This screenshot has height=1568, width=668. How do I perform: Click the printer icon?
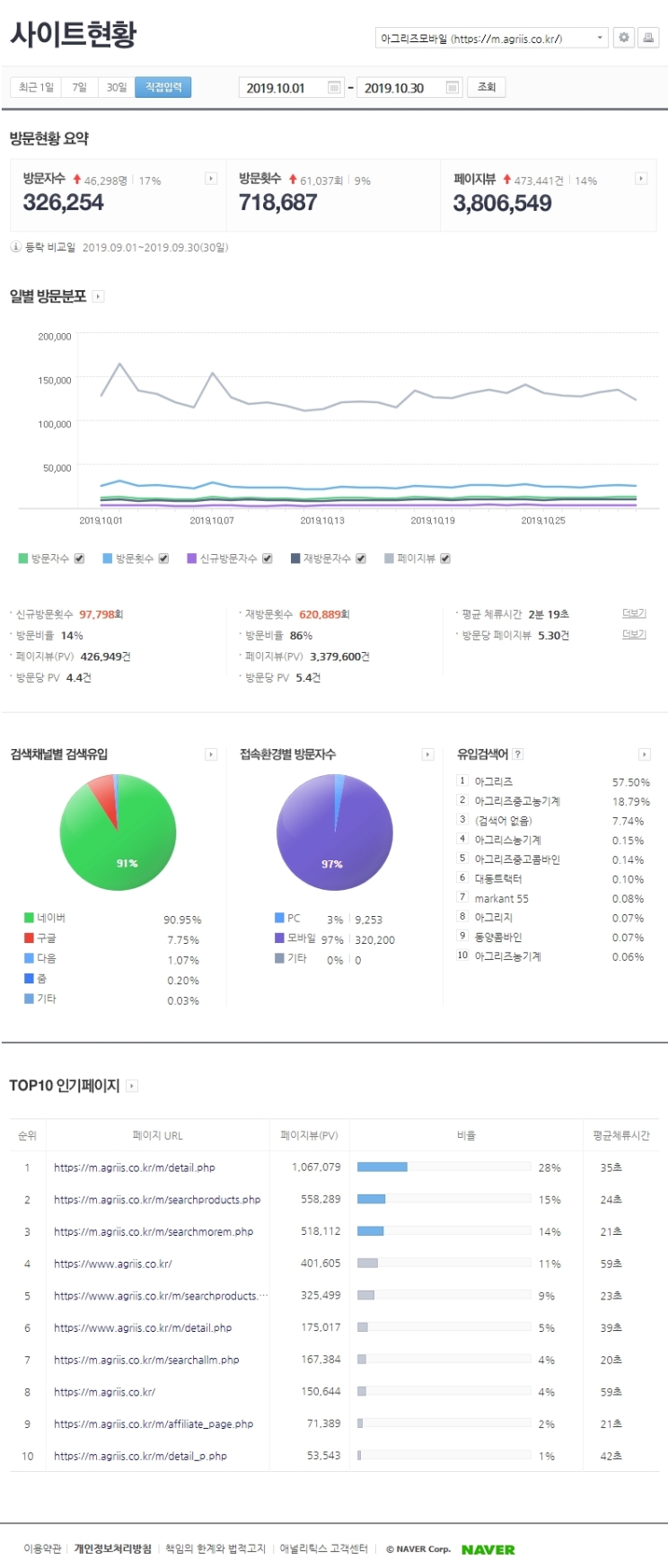pyautogui.click(x=648, y=38)
